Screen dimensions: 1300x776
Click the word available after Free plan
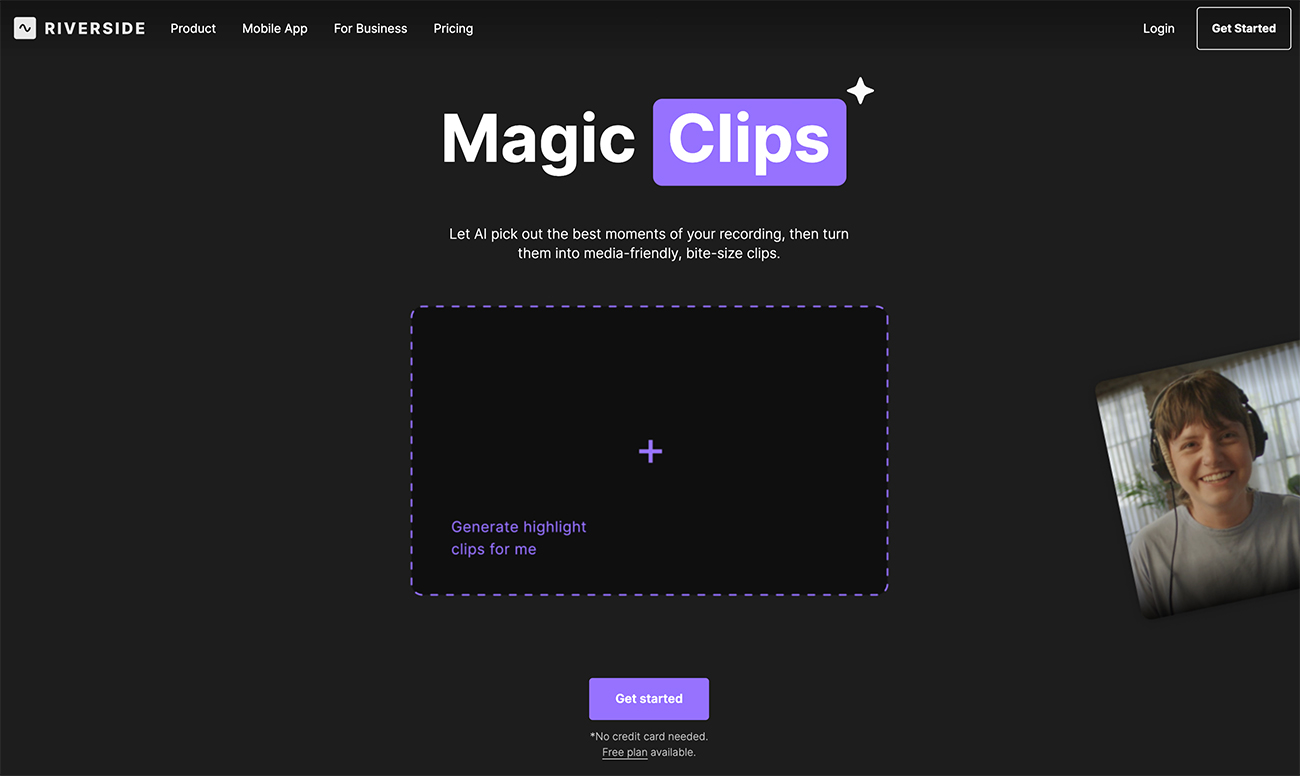[x=673, y=752]
